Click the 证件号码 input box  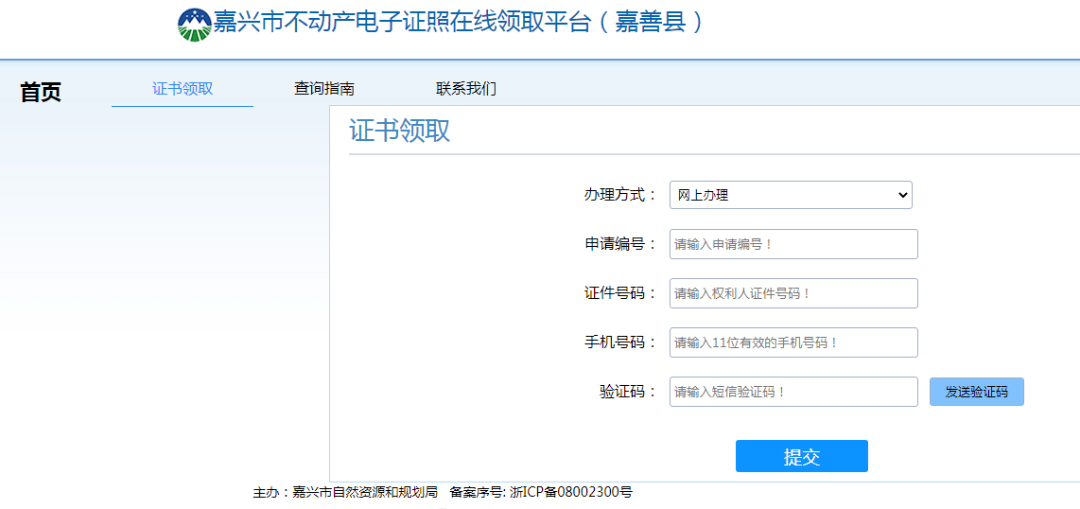point(793,293)
